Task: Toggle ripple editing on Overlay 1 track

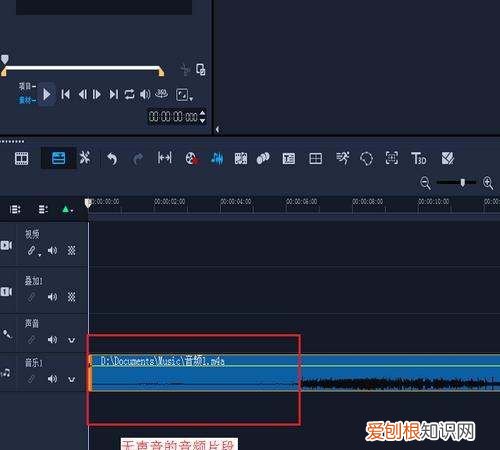Action: 31,296
